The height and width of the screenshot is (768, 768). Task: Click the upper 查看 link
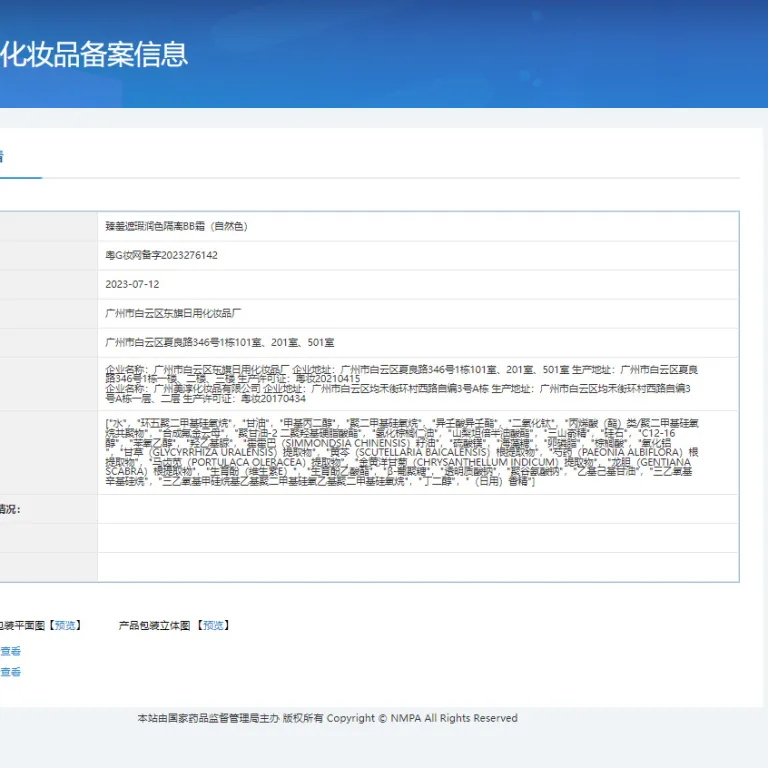point(10,651)
